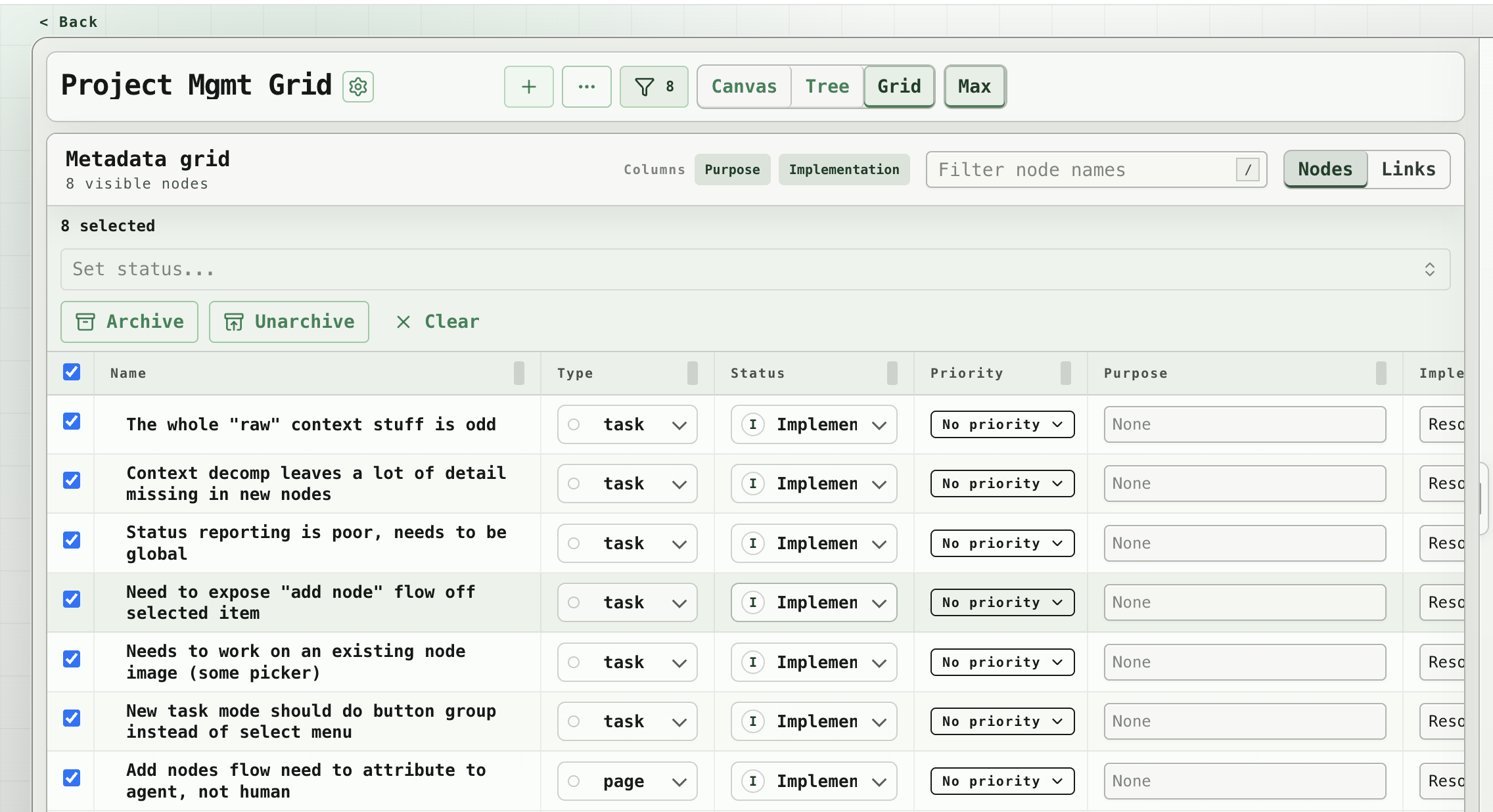Open Type dropdown for 'Add nodes flow' page row
Screen dimensions: 1493x812
[628, 781]
